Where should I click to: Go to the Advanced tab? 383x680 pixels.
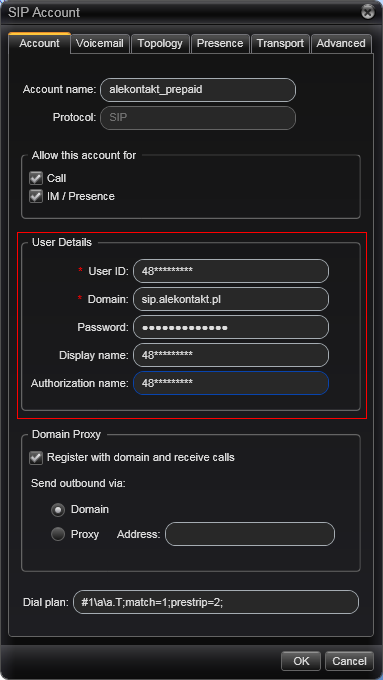click(x=341, y=43)
